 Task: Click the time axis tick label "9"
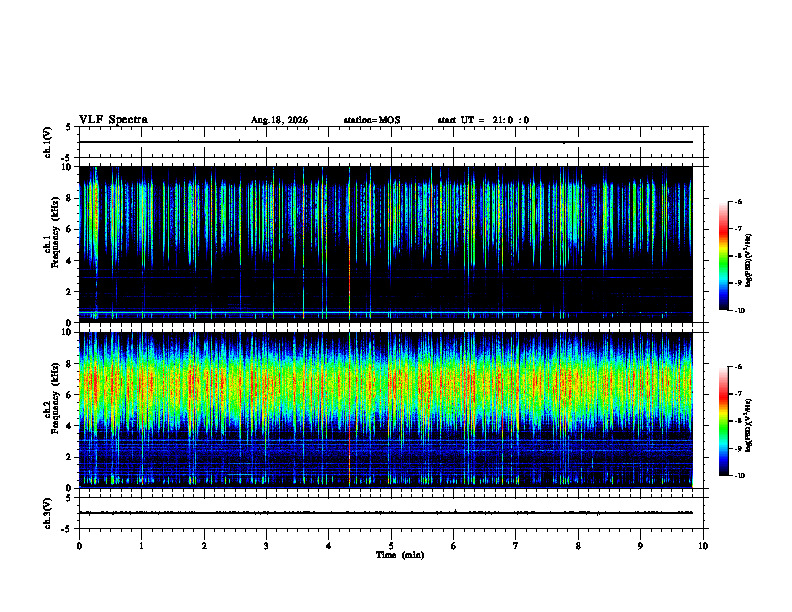coord(640,546)
